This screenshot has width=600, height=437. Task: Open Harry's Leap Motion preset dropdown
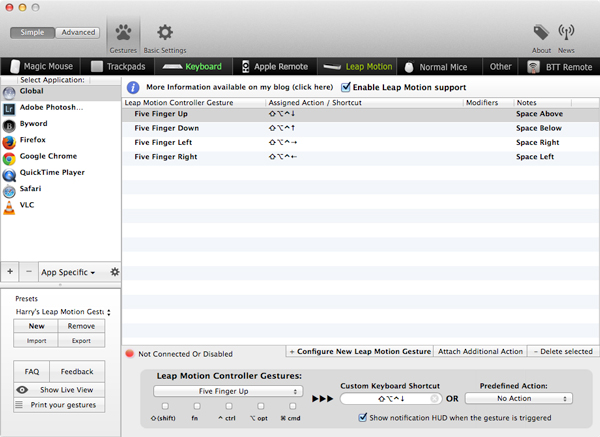[63, 312]
